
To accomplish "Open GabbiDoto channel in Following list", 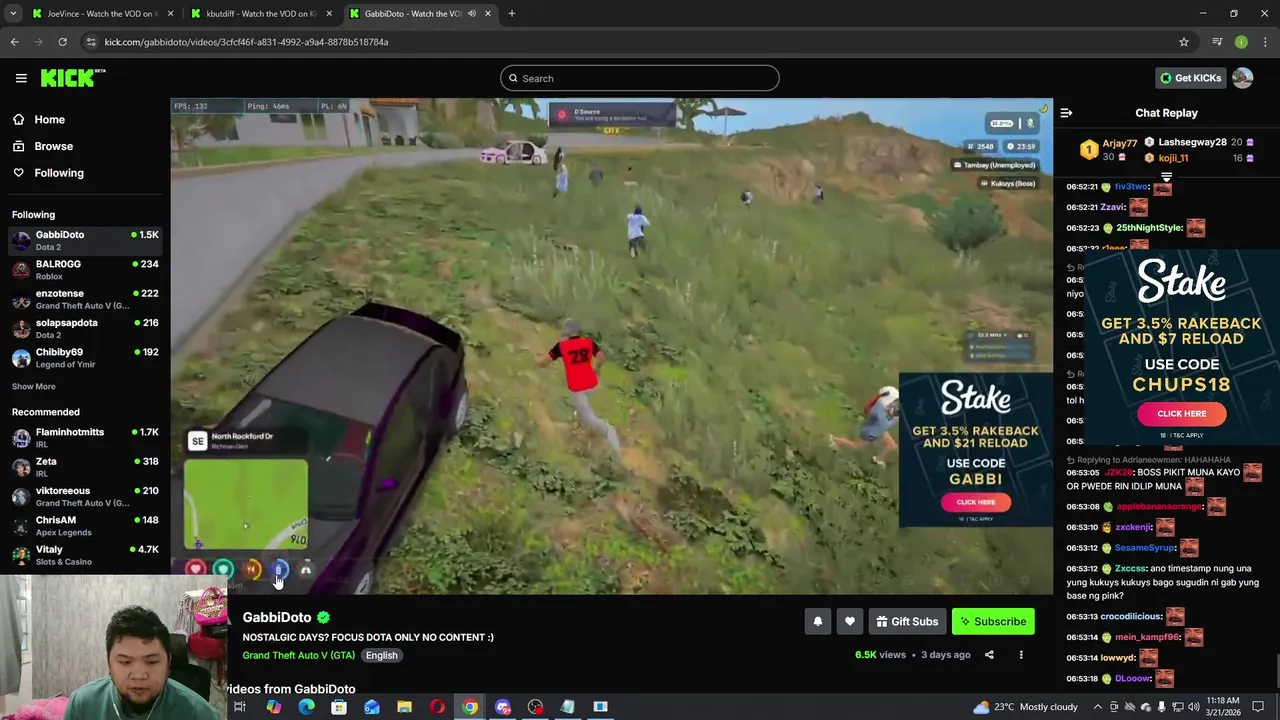I will point(85,240).
